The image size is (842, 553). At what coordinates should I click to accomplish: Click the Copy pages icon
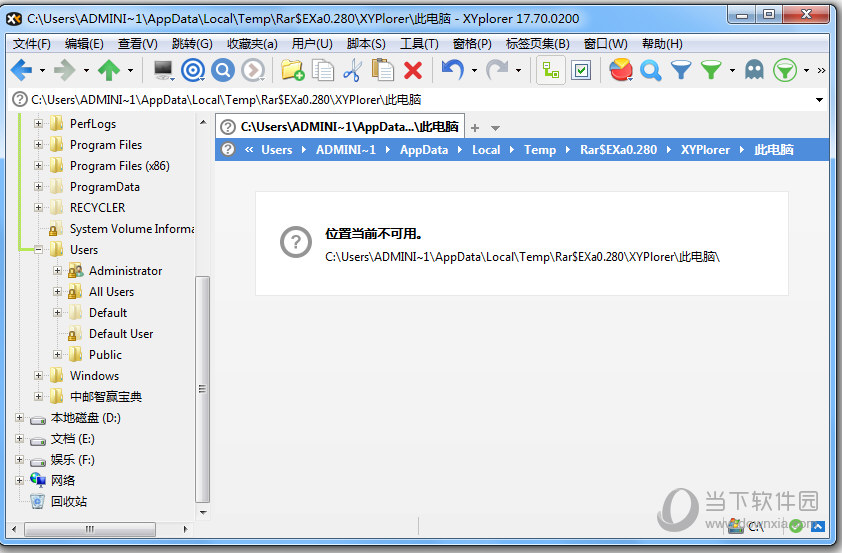tap(323, 70)
